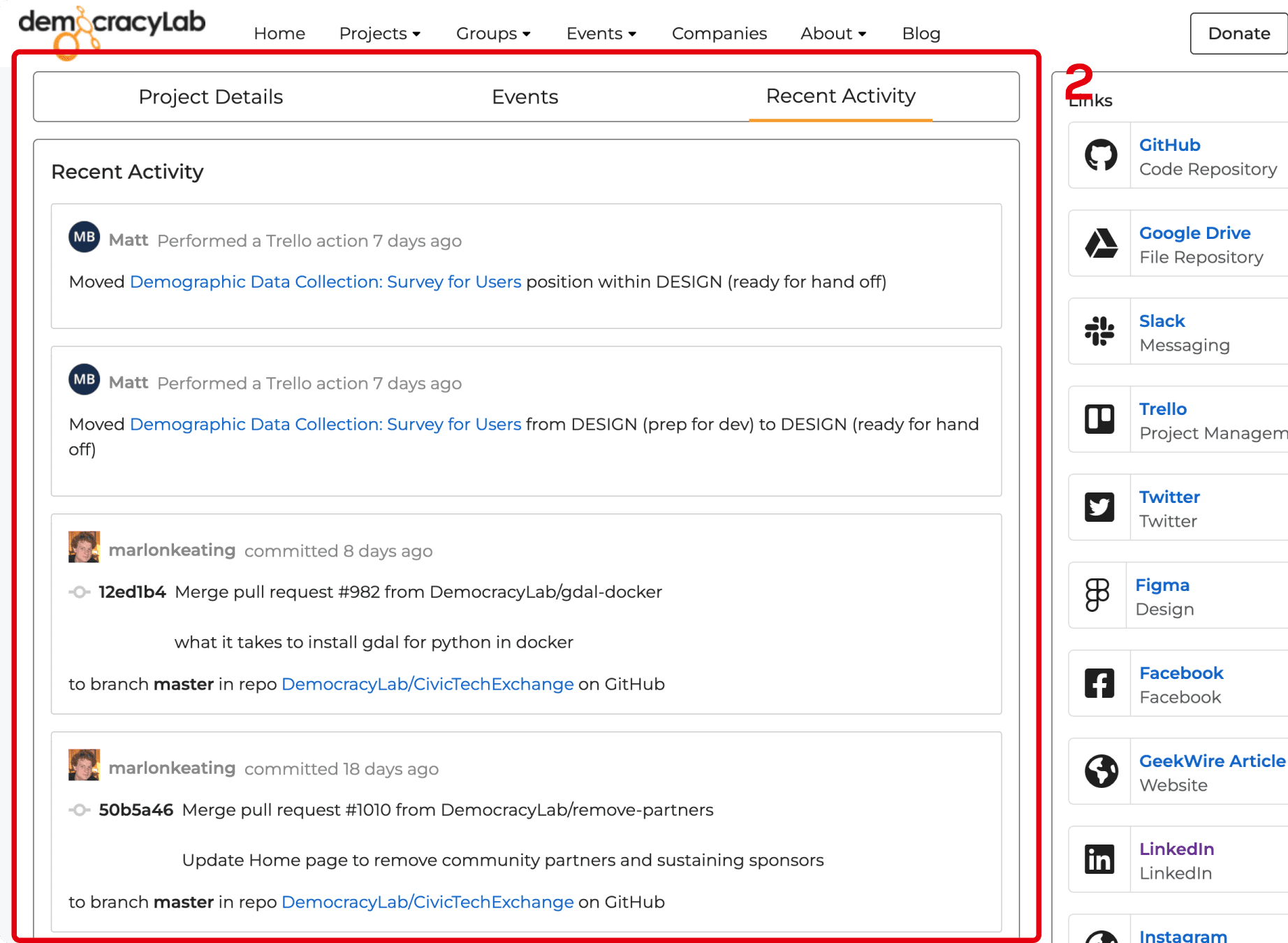Open the Twitter link text

click(1169, 497)
